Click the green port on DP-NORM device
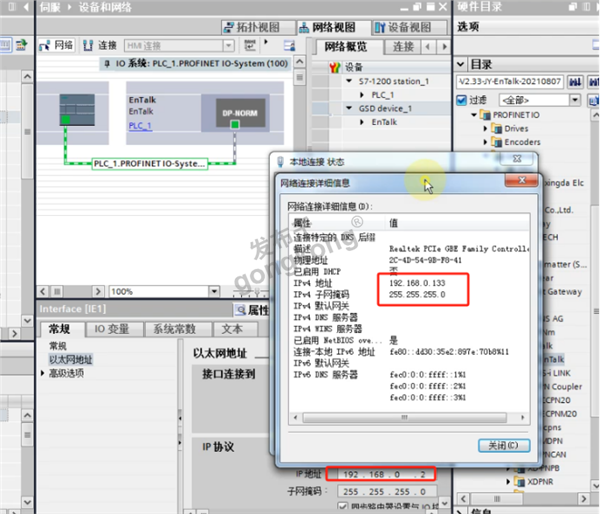The image size is (600, 514). pos(235,124)
